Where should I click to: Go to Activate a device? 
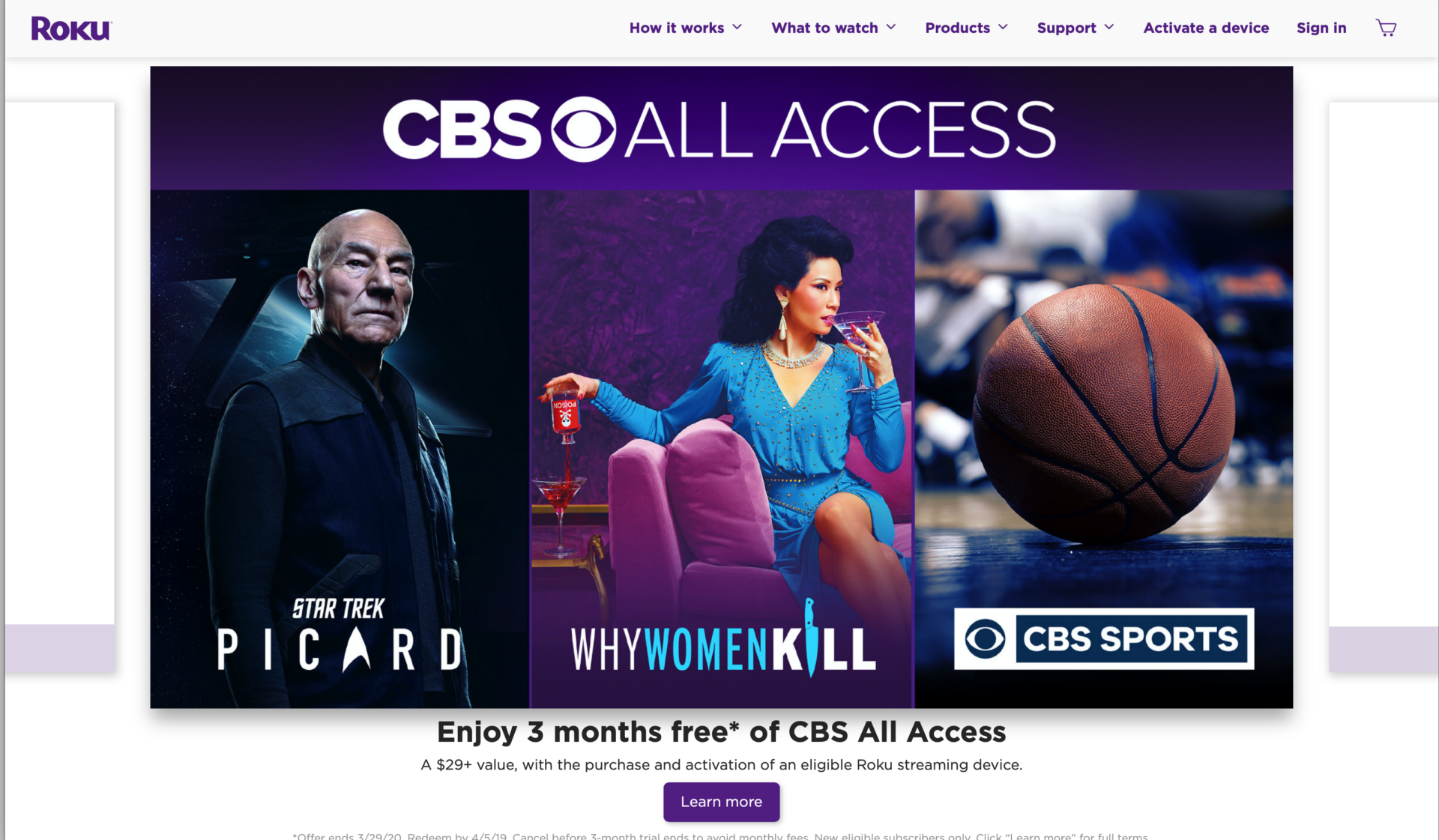tap(1206, 28)
